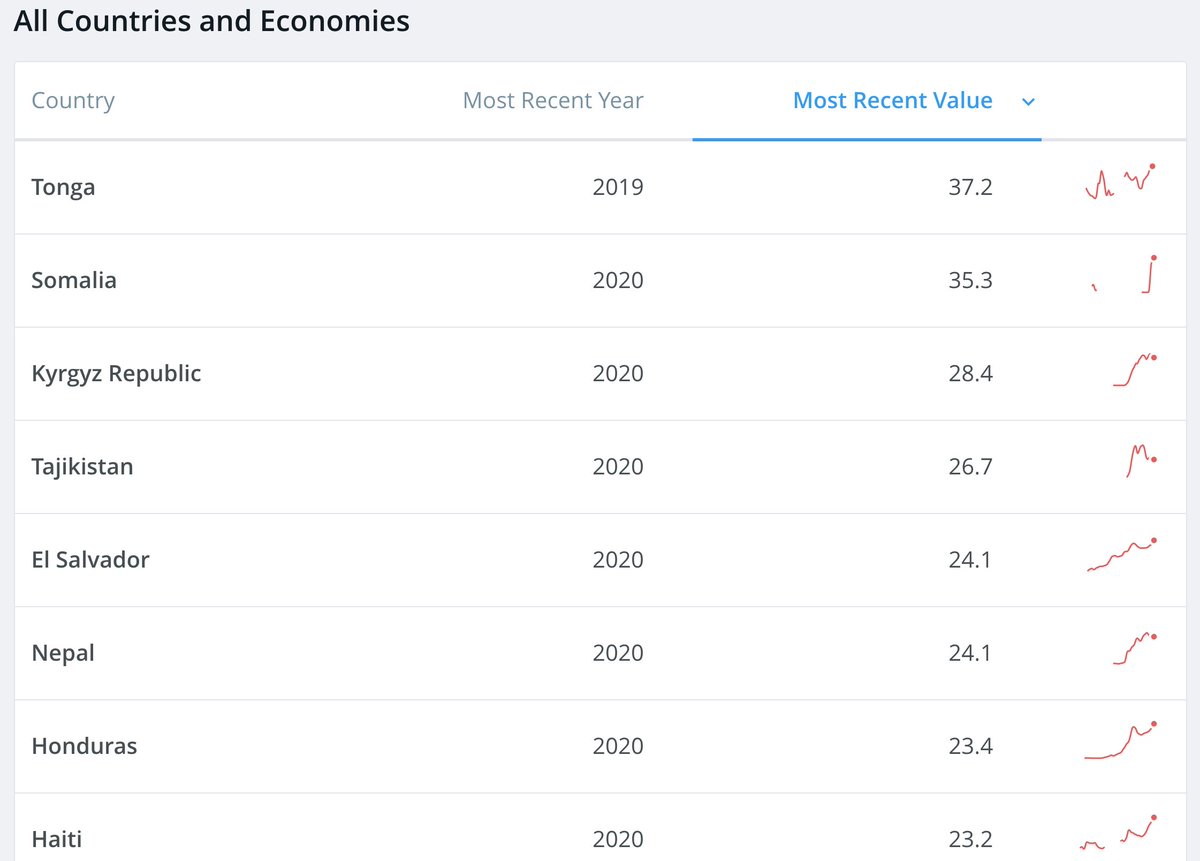Open the Tonga country link

point(63,187)
